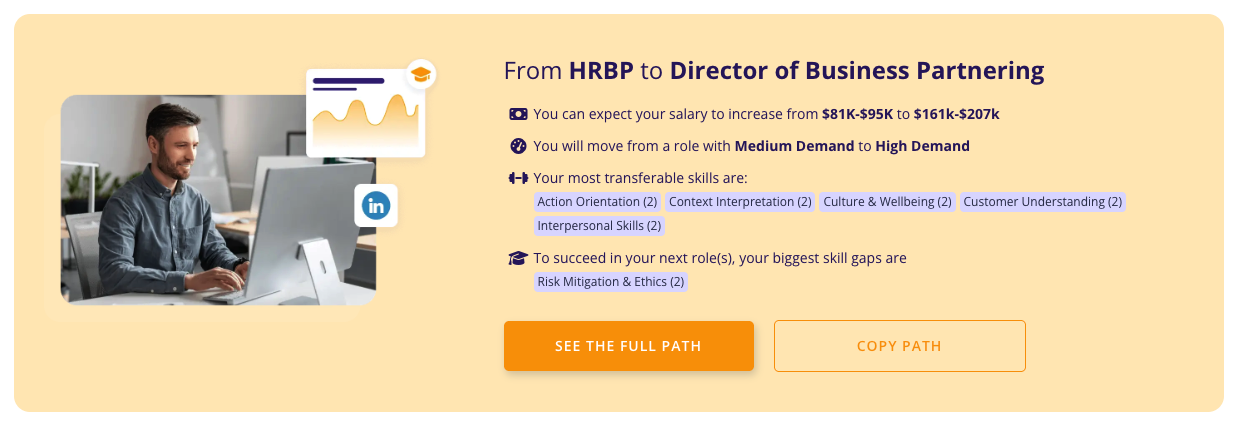Click the Director of Business Partnering heading
Image resolution: width=1242 pixels, height=426 pixels.
pyautogui.click(x=857, y=71)
